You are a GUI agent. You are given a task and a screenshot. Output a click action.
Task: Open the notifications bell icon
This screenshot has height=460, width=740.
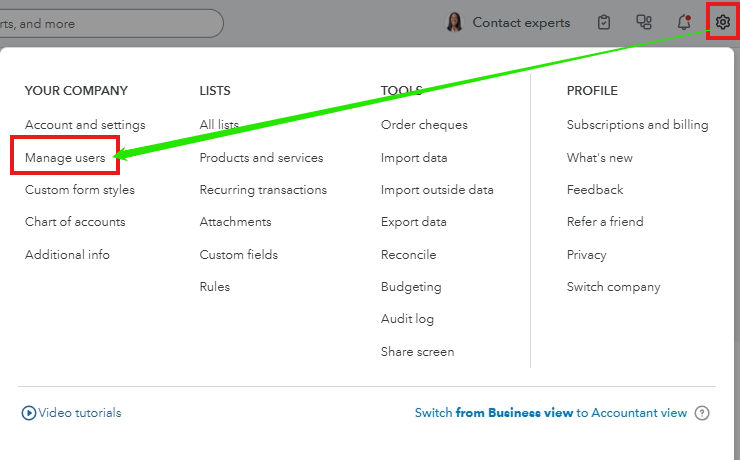[x=684, y=22]
